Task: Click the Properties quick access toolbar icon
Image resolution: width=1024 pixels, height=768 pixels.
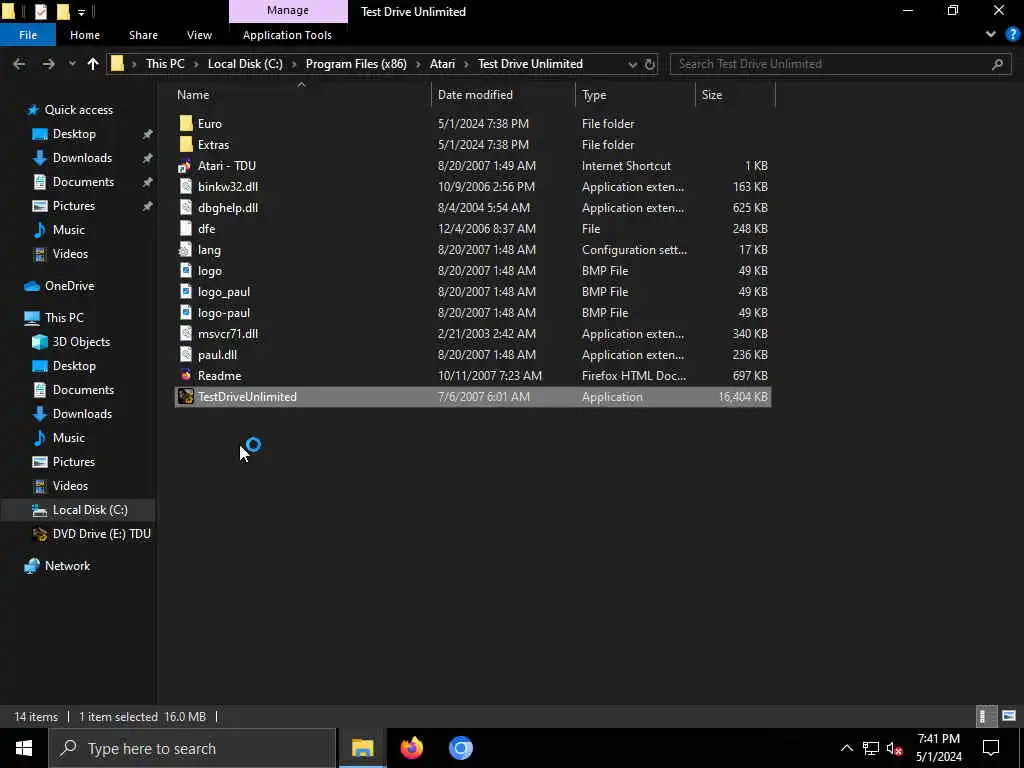Action: point(40,11)
